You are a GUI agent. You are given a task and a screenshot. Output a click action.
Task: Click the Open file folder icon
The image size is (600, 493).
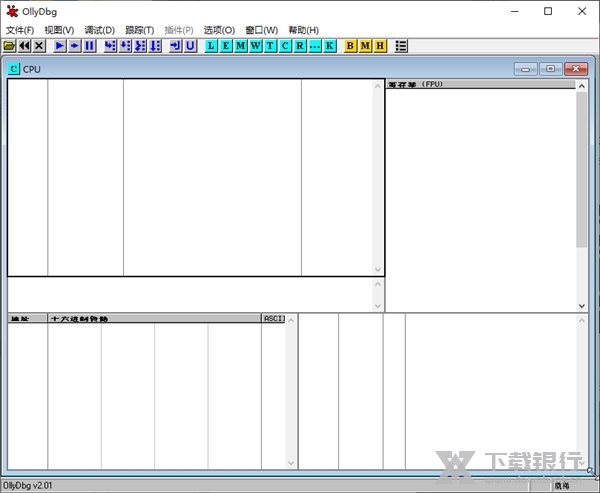point(10,46)
